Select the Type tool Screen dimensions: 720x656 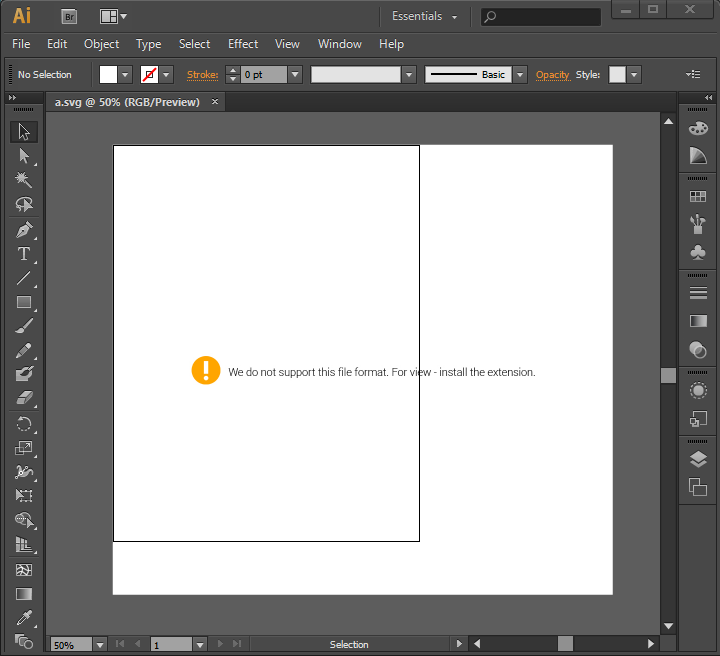(x=24, y=254)
